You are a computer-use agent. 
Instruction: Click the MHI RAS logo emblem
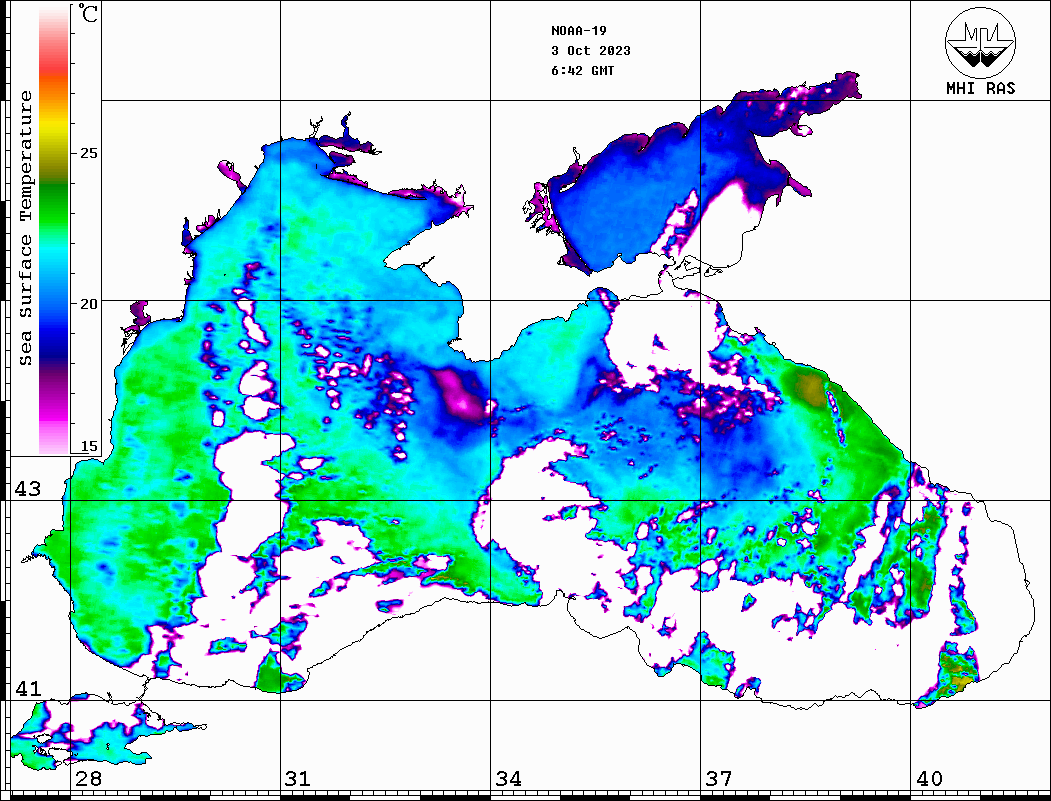(x=980, y=42)
